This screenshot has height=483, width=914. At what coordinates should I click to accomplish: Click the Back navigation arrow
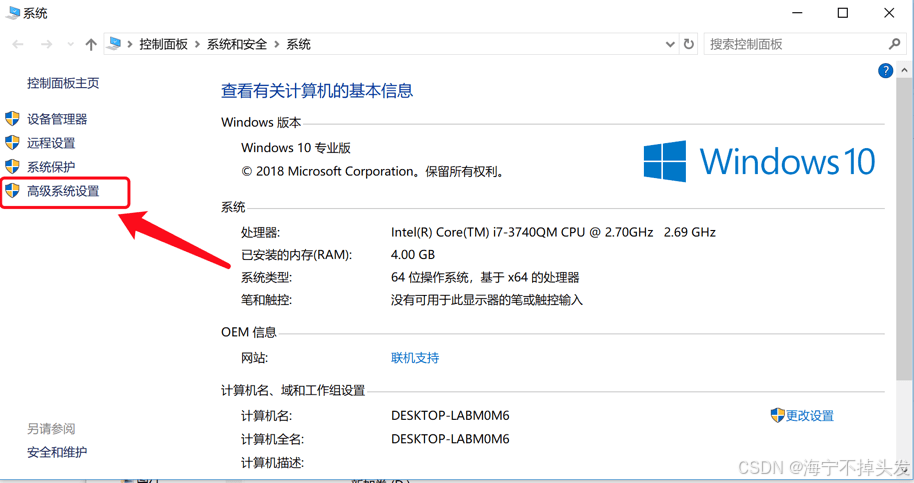point(18,44)
